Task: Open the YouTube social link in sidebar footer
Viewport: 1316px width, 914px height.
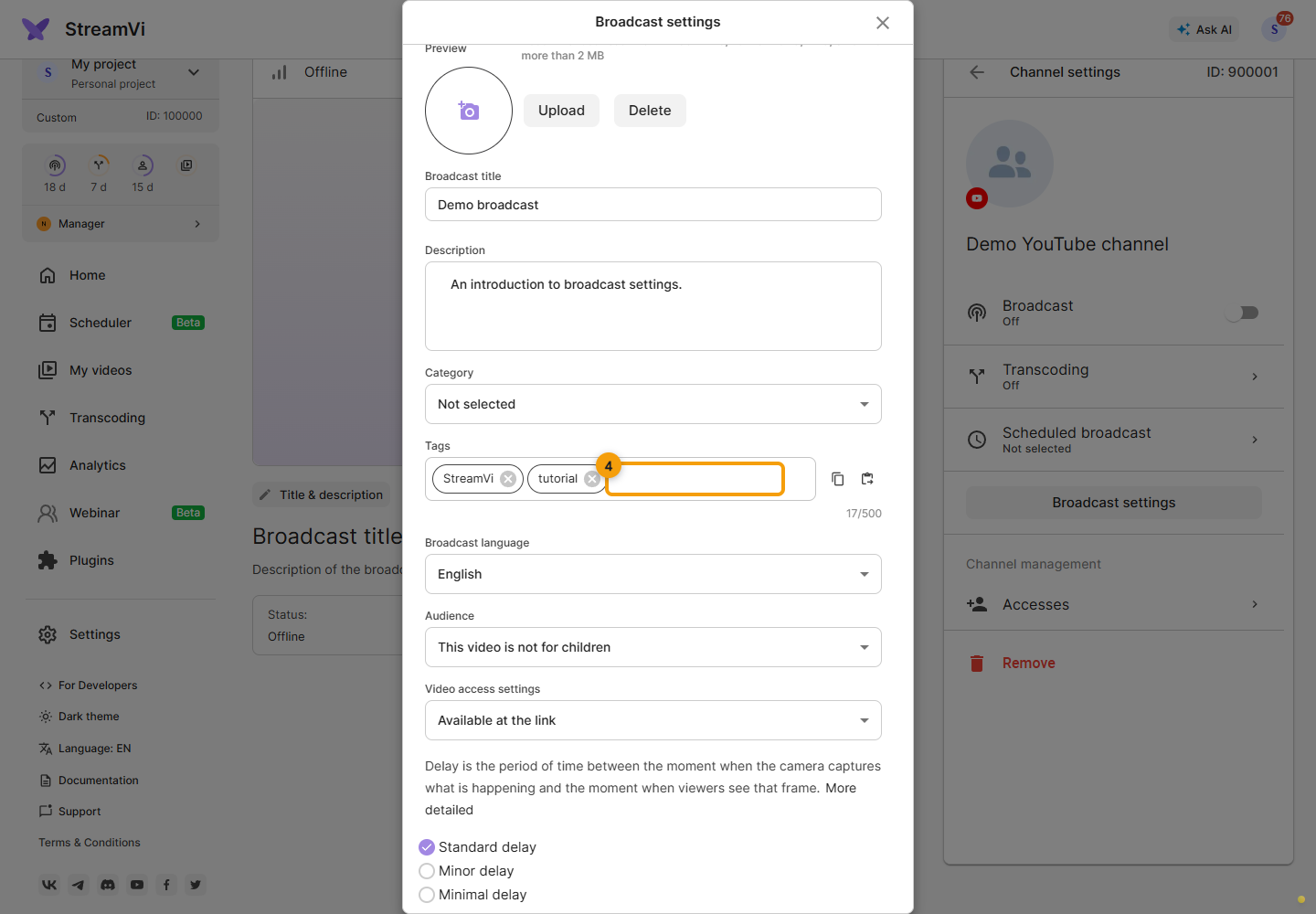Action: pos(137,885)
